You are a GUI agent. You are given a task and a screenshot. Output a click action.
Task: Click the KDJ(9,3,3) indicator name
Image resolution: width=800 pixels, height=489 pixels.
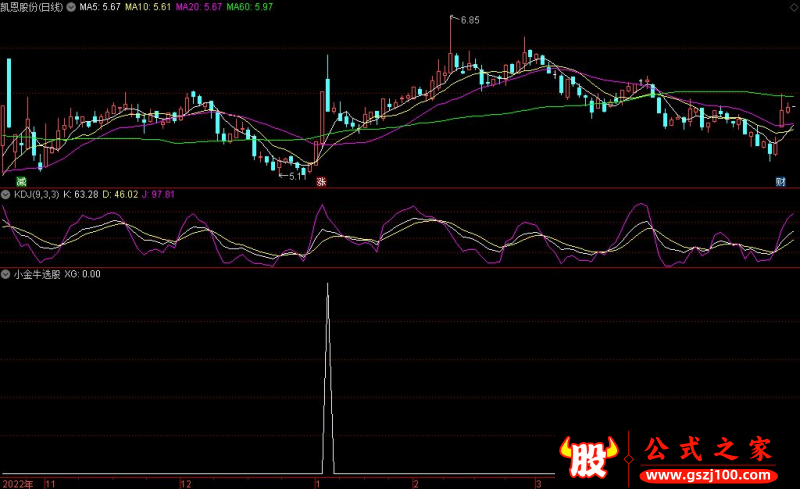[36, 194]
